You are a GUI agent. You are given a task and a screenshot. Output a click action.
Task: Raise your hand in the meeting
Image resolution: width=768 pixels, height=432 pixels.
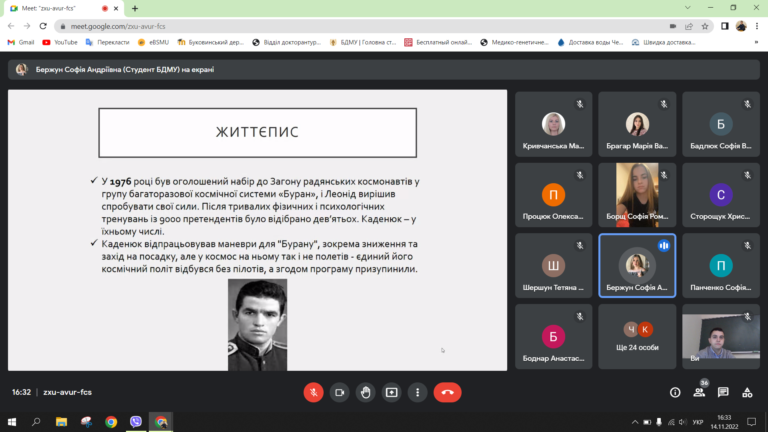(365, 392)
